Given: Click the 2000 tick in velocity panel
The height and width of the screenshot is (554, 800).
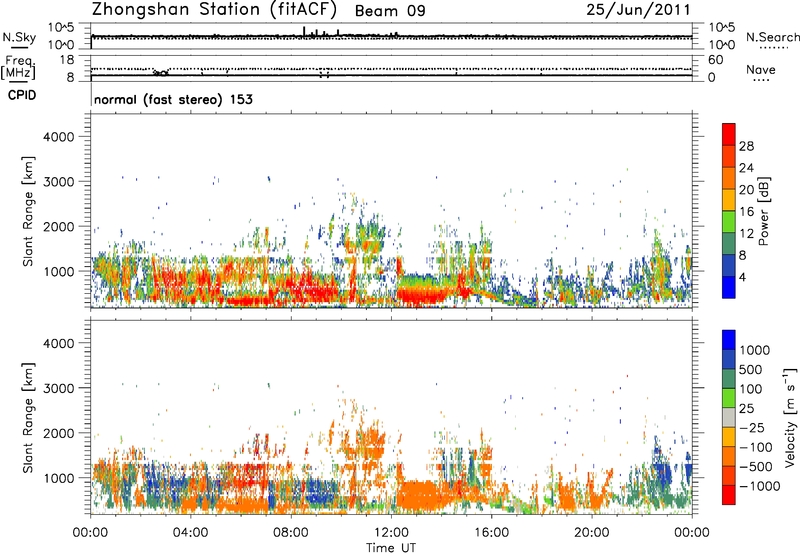Looking at the screenshot, I should coord(58,433).
